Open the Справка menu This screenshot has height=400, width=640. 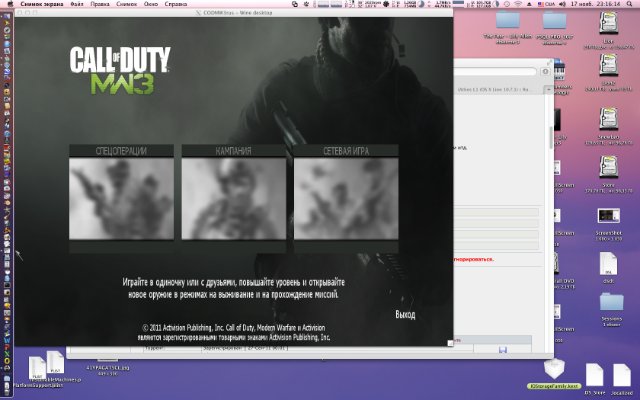pyautogui.click(x=176, y=4)
